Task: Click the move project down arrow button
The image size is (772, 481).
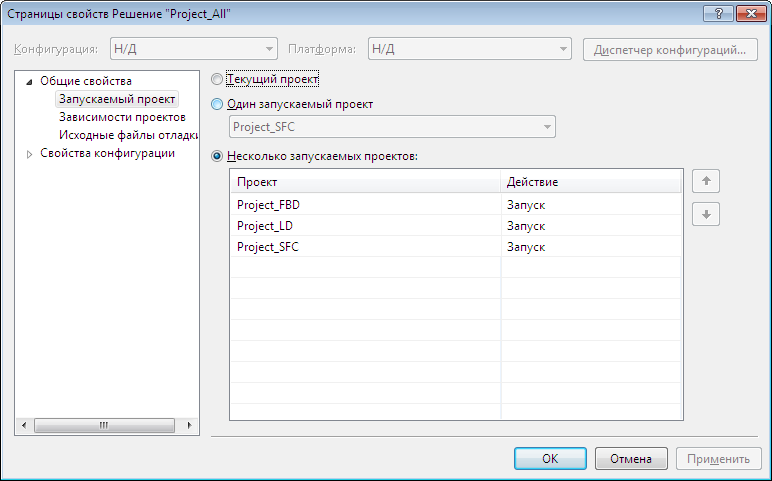Action: (x=706, y=214)
